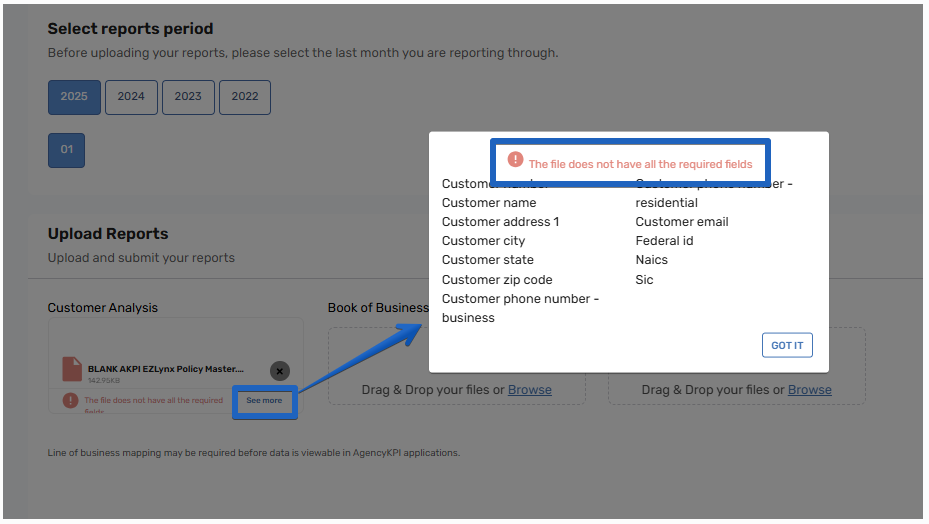Click the BLANK AKPI EZLynx Policy Master filename

point(165,369)
